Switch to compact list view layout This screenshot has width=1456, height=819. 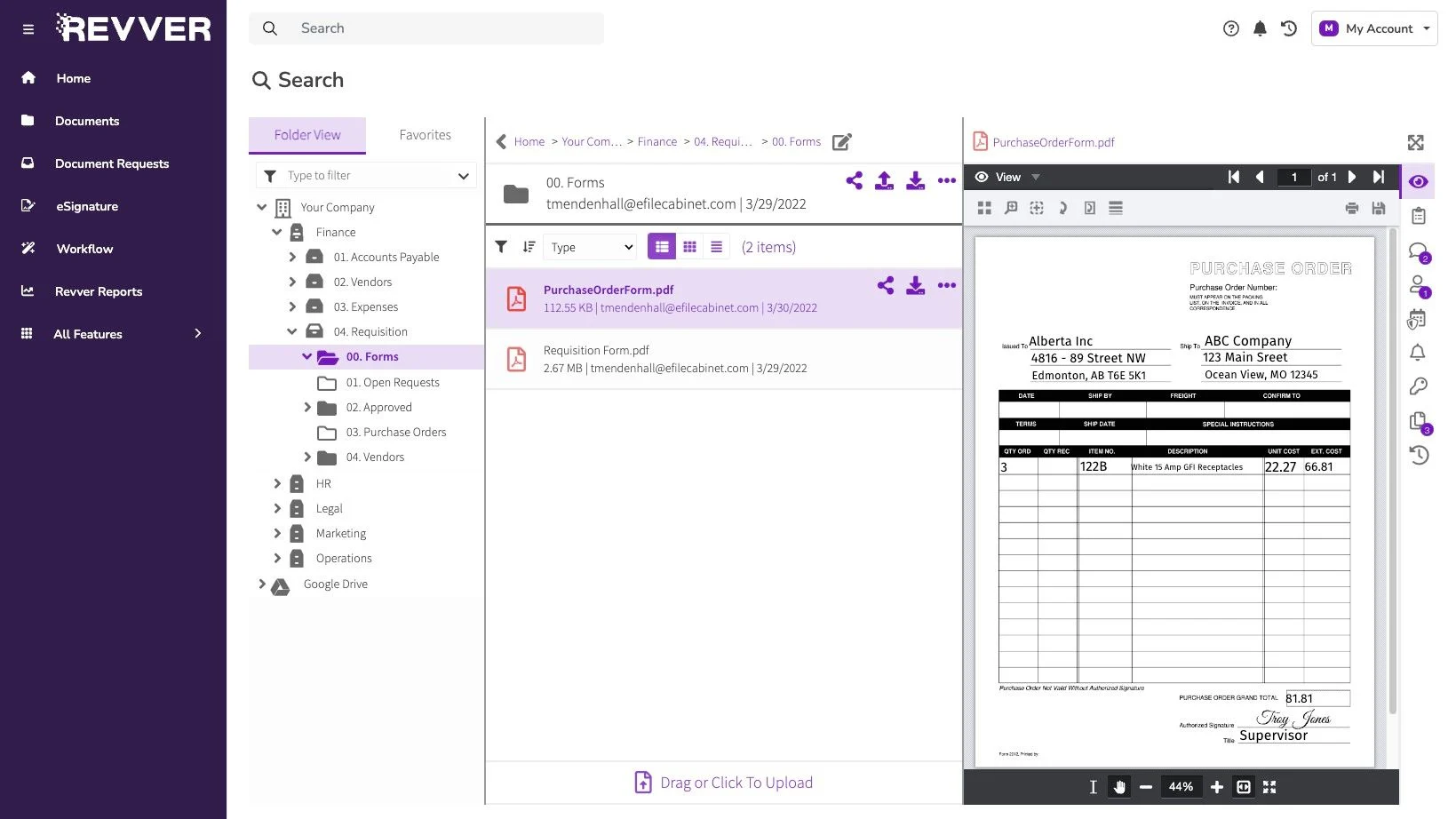tap(716, 247)
